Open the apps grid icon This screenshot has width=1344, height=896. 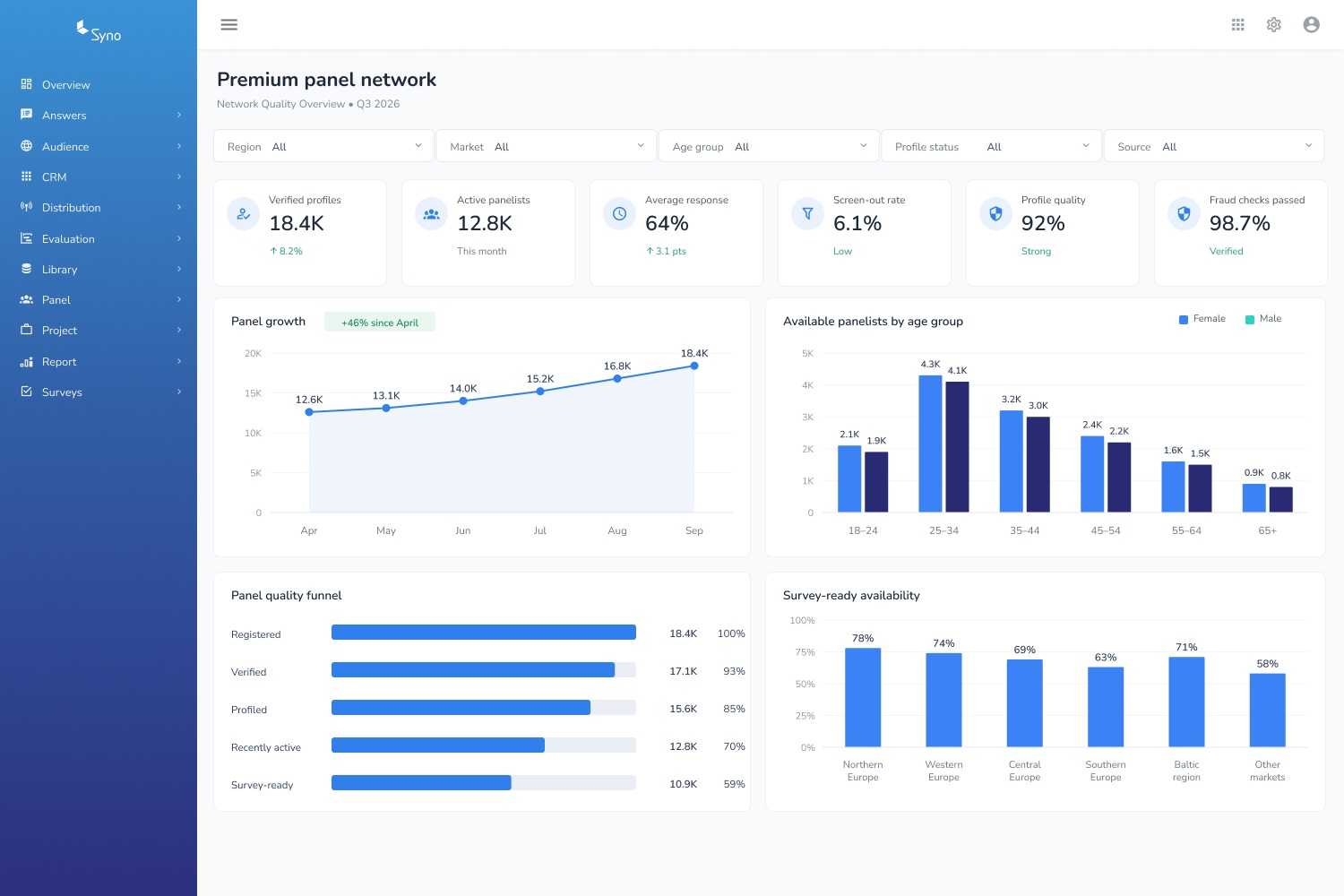1238,25
